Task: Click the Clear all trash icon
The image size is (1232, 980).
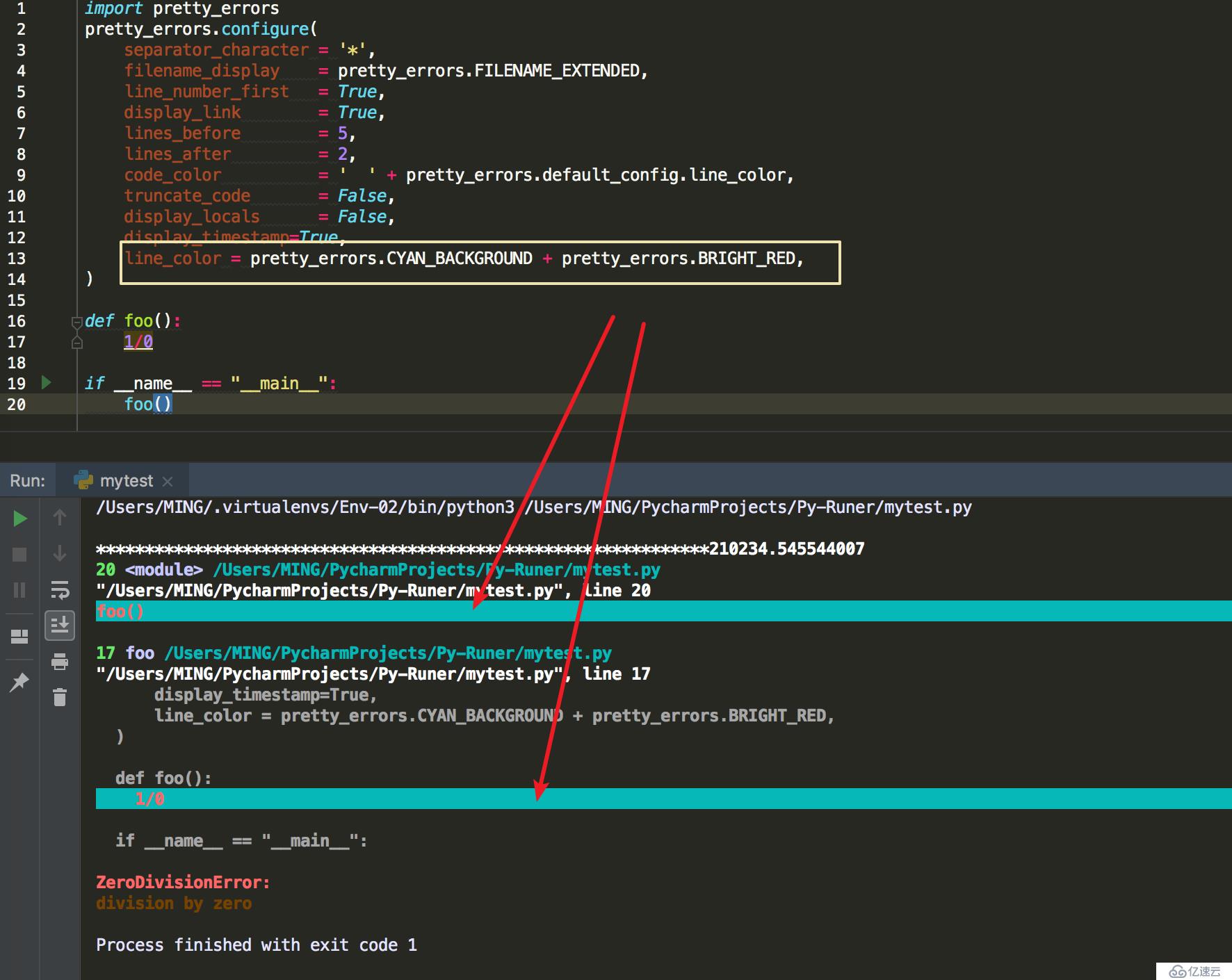Action: [x=60, y=696]
